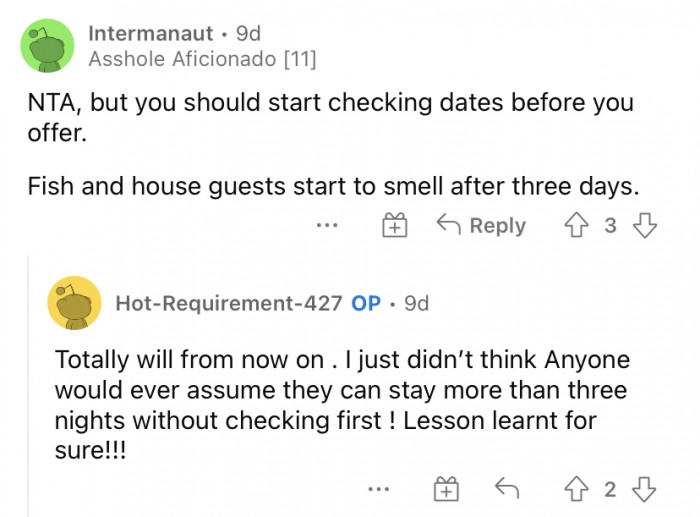Image resolution: width=700 pixels, height=517 pixels.
Task: Click the vote count 3 on Intermanaut's comment
Action: tap(610, 225)
